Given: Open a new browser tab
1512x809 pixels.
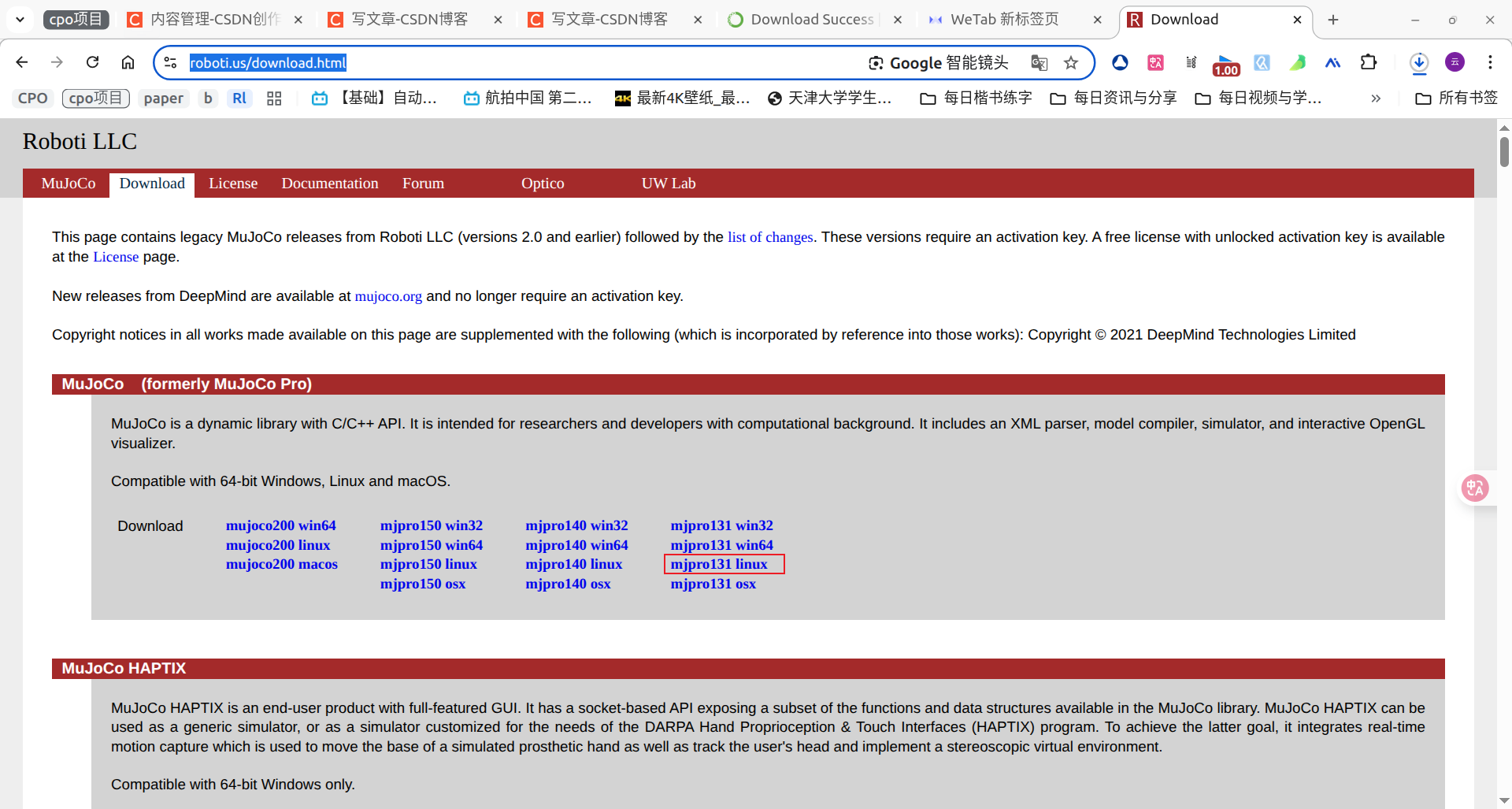Looking at the screenshot, I should tap(1333, 20).
